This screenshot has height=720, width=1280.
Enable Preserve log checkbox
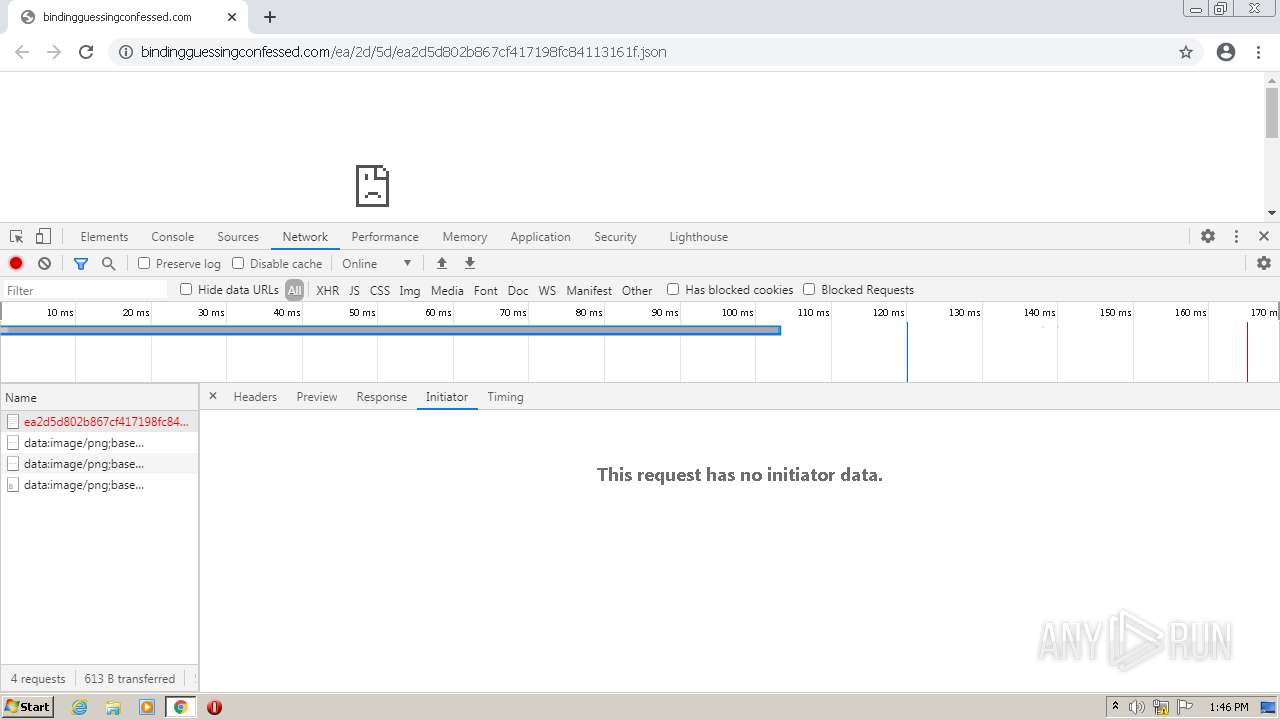click(144, 263)
